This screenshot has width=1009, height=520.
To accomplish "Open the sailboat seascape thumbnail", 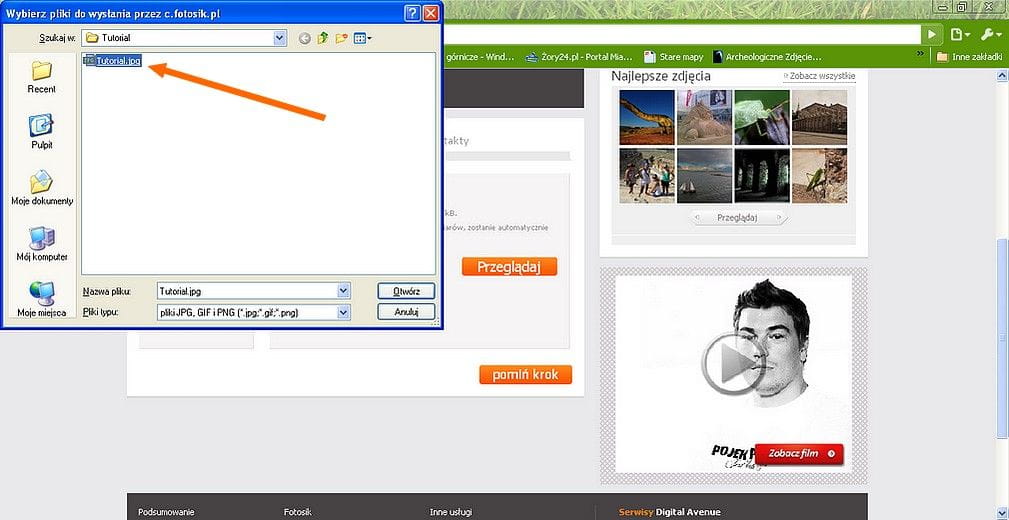I will pyautogui.click(x=705, y=176).
